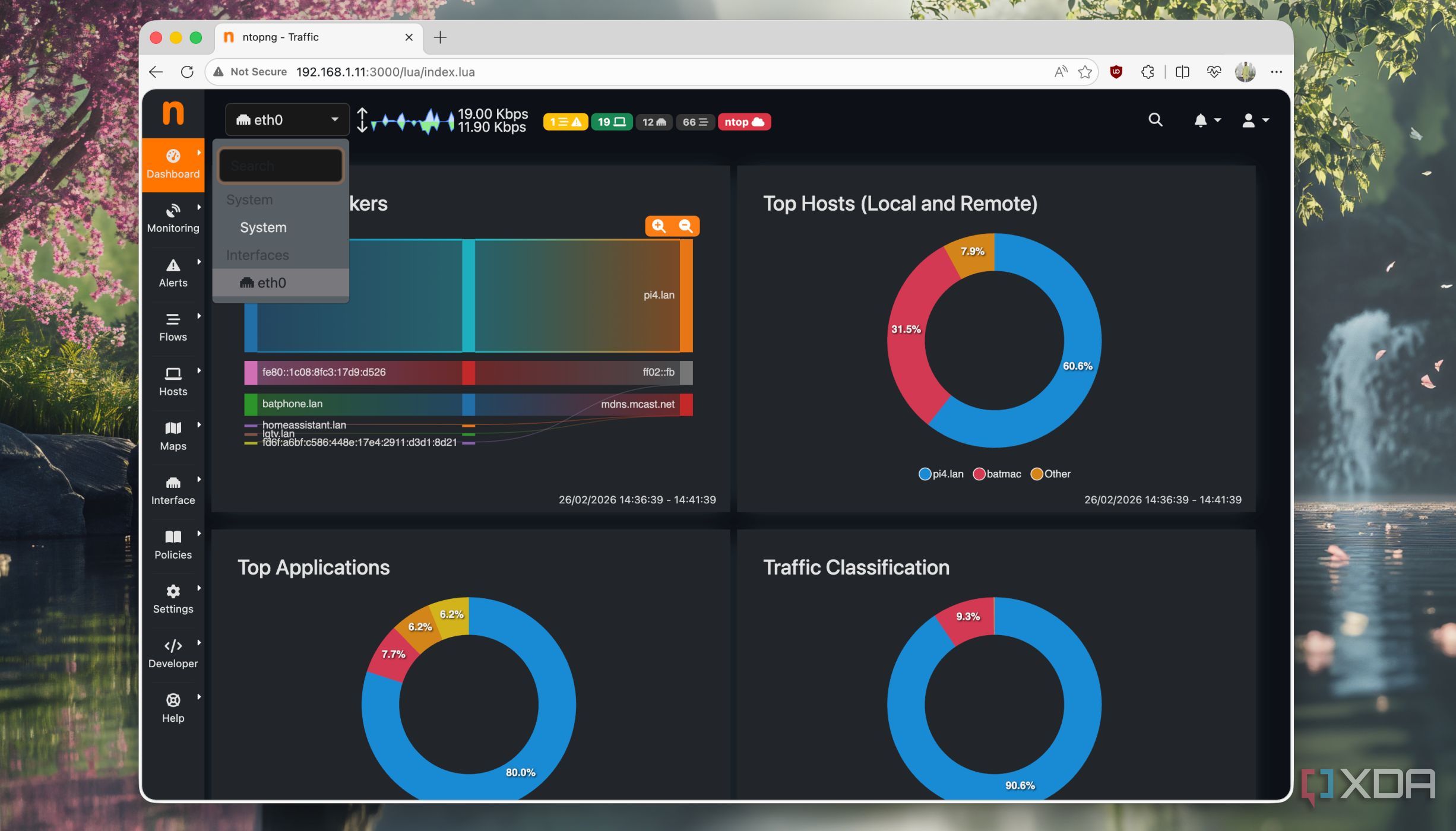Open the Help sidebar section
The height and width of the screenshot is (831, 1456).
tap(173, 708)
